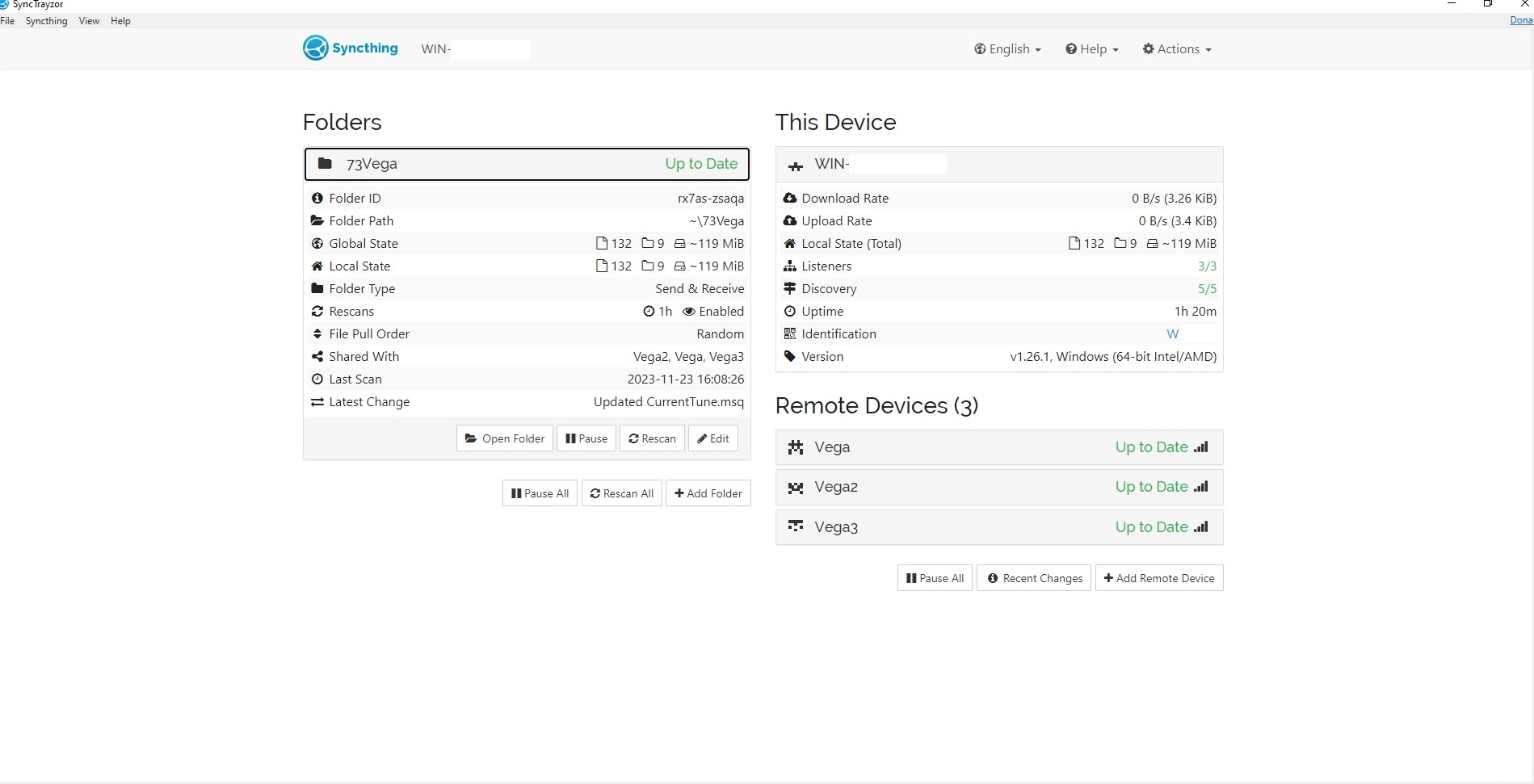Screen dimensions: 1534x784
Task: Click the 3/3 Listeners value
Action: coord(1207,266)
